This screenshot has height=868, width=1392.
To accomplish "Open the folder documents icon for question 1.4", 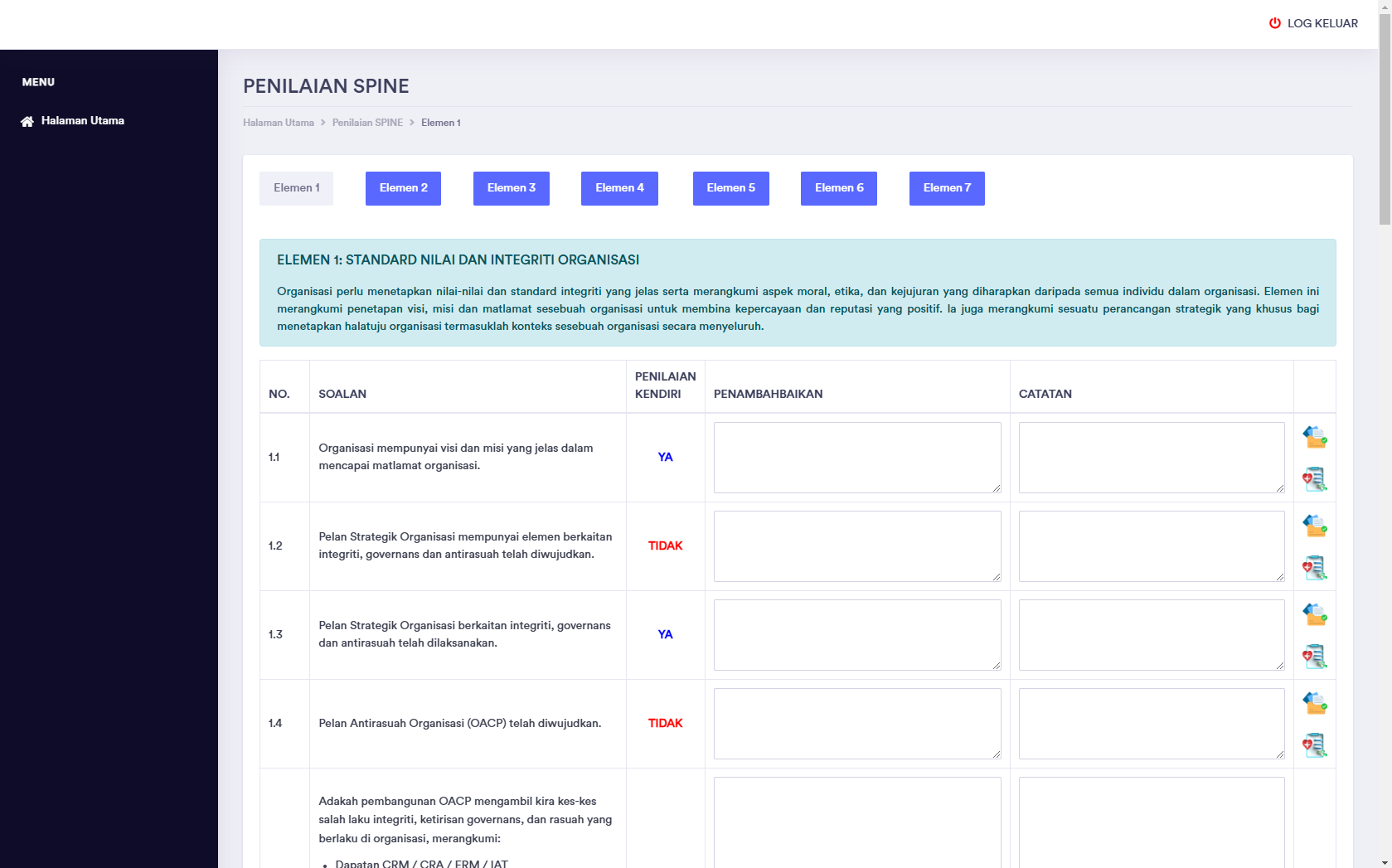I will point(1314,703).
